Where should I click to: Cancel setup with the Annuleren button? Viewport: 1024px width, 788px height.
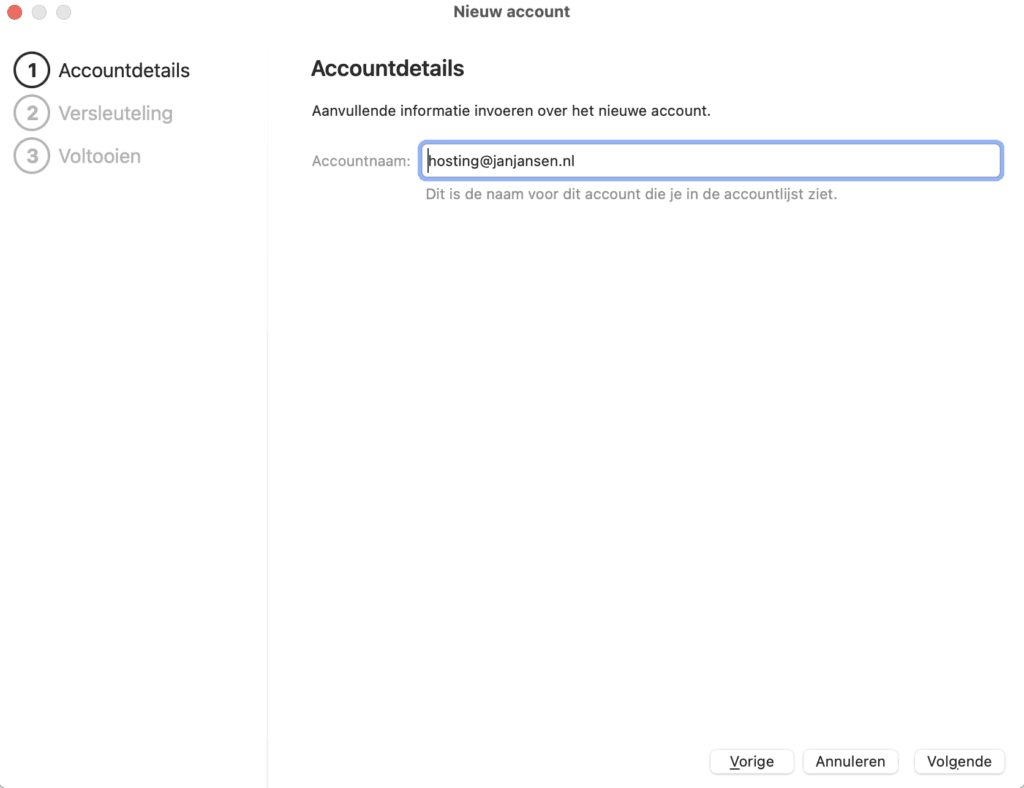[850, 761]
